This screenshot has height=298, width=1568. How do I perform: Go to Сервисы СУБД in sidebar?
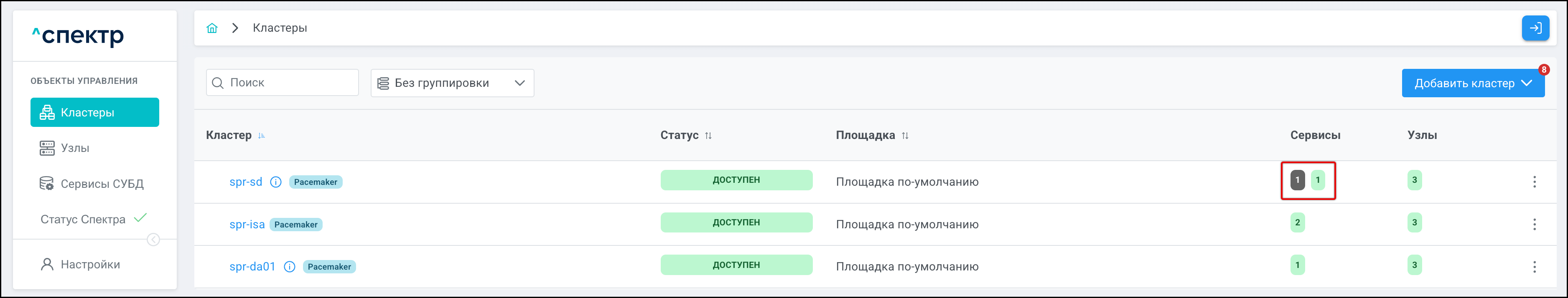tap(102, 184)
